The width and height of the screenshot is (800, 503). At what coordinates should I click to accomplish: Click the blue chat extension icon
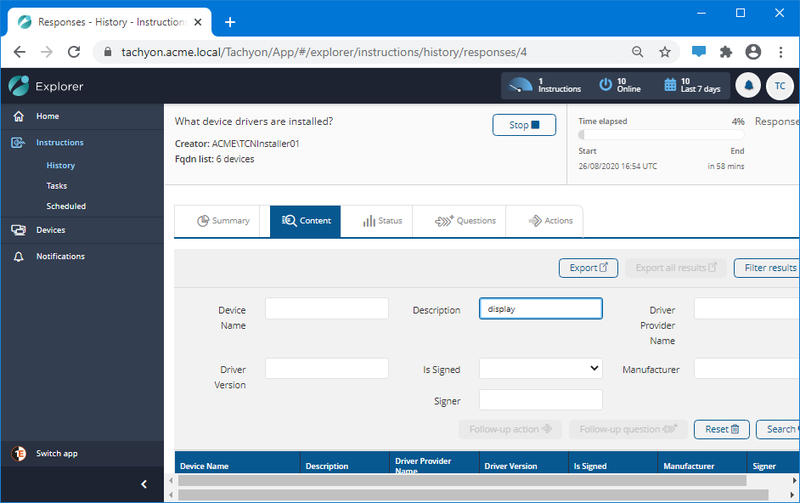(698, 52)
